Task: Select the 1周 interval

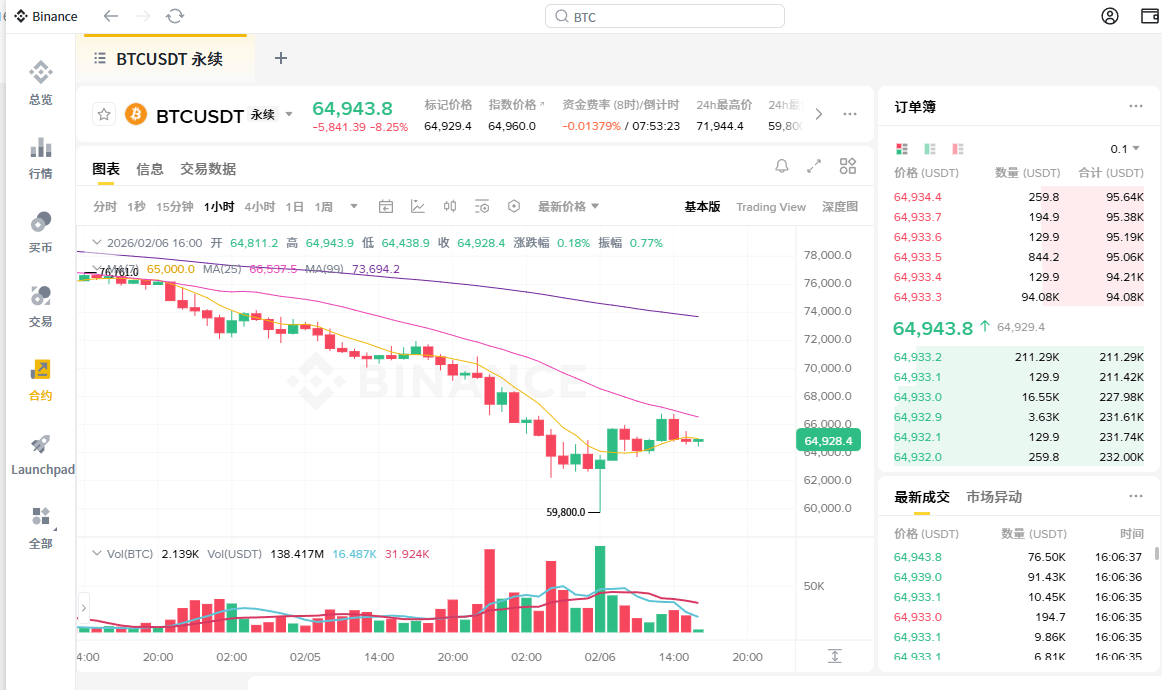Action: click(323, 207)
